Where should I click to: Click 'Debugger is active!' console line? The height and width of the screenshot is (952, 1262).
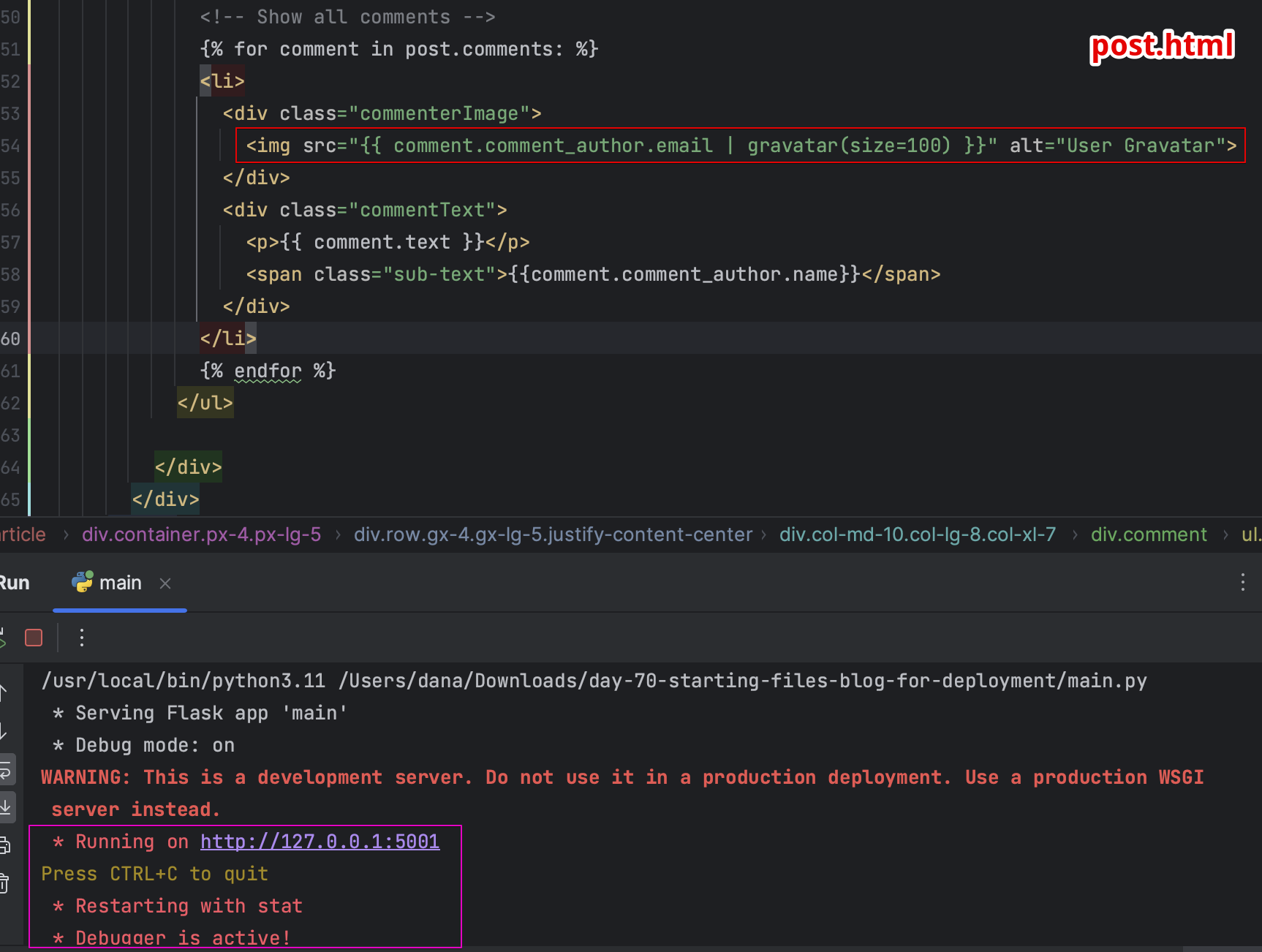(172, 938)
